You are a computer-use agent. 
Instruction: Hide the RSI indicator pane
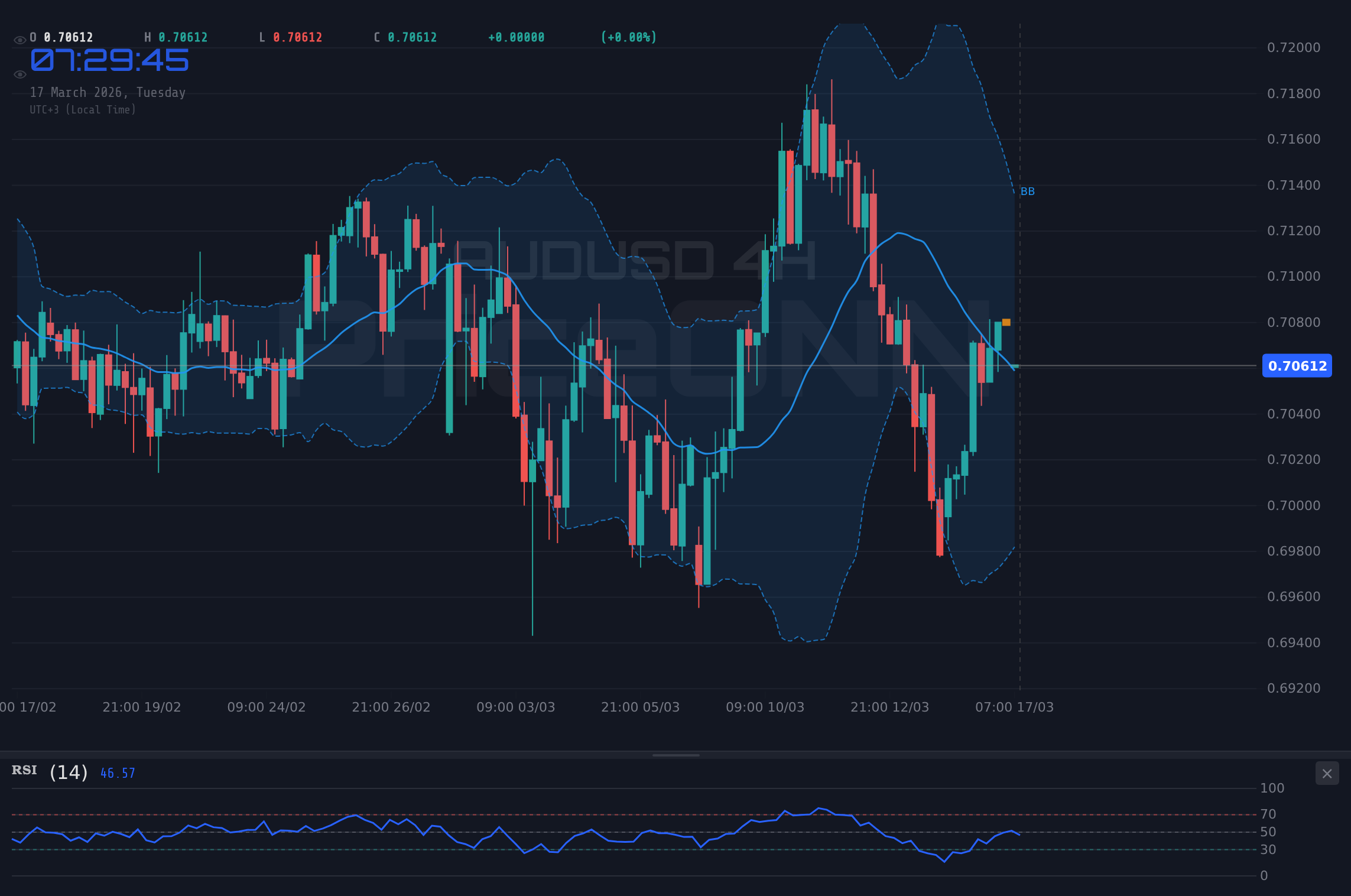pyautogui.click(x=1326, y=773)
